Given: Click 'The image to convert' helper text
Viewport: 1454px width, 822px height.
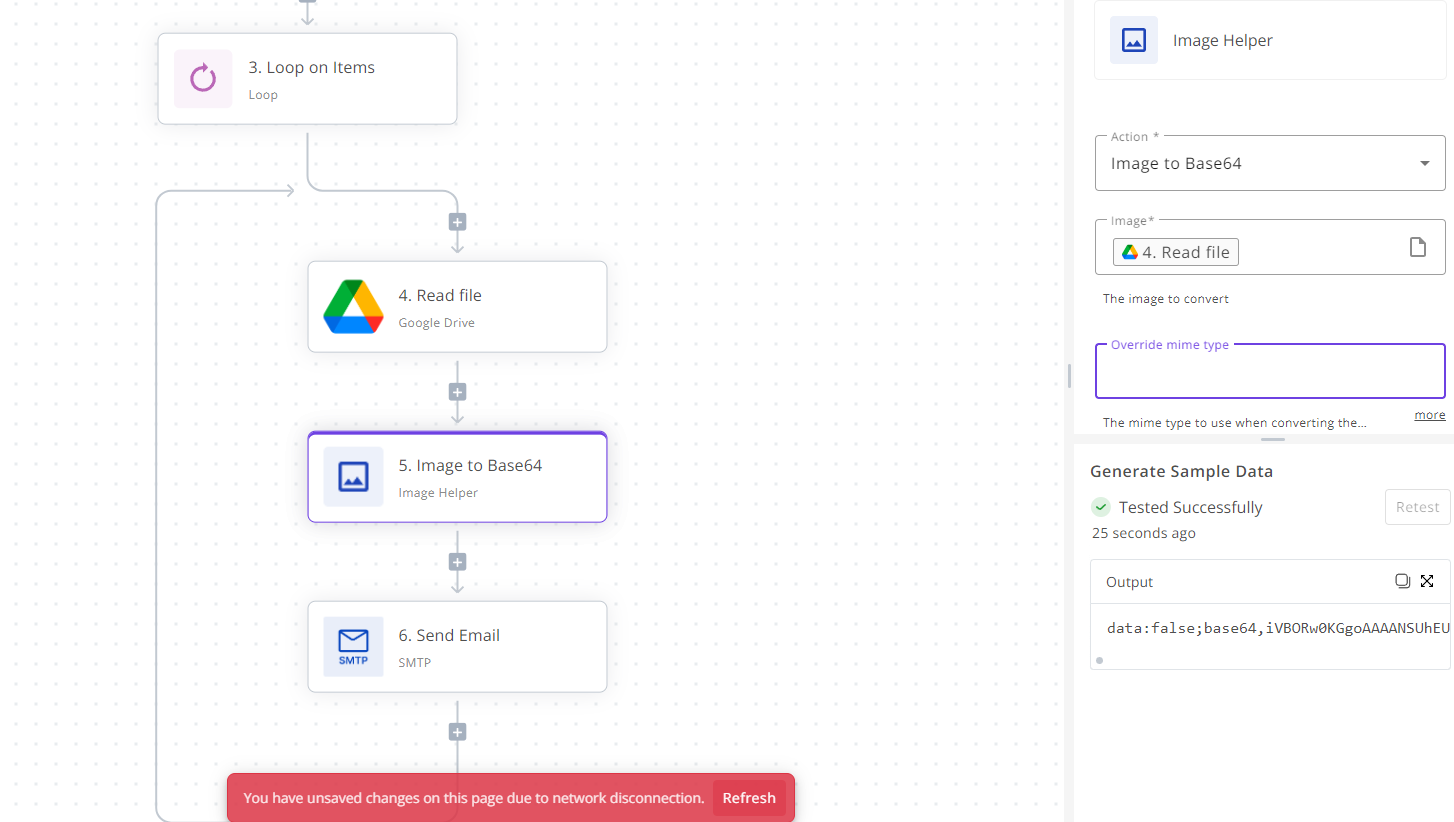Looking at the screenshot, I should [1166, 299].
